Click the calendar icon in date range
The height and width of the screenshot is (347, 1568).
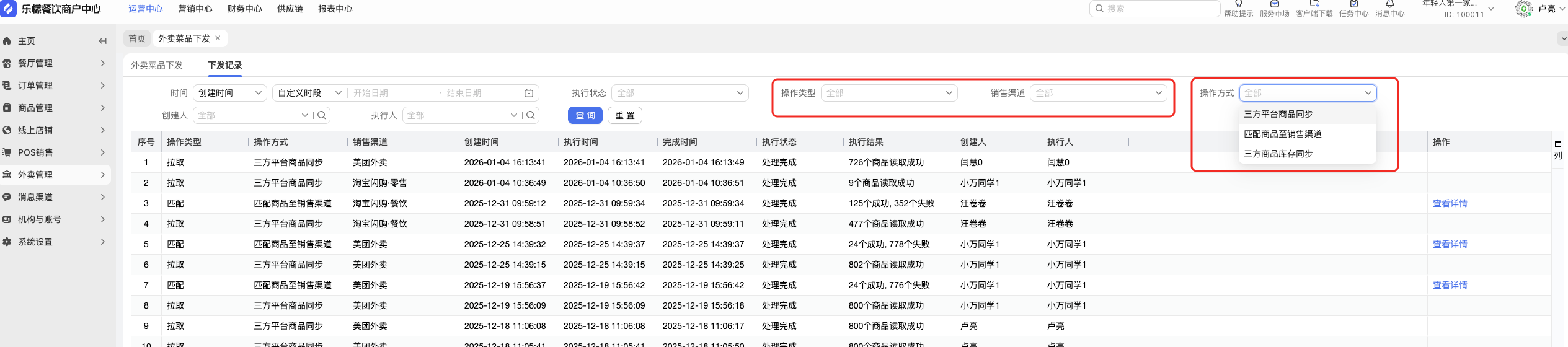coord(529,93)
